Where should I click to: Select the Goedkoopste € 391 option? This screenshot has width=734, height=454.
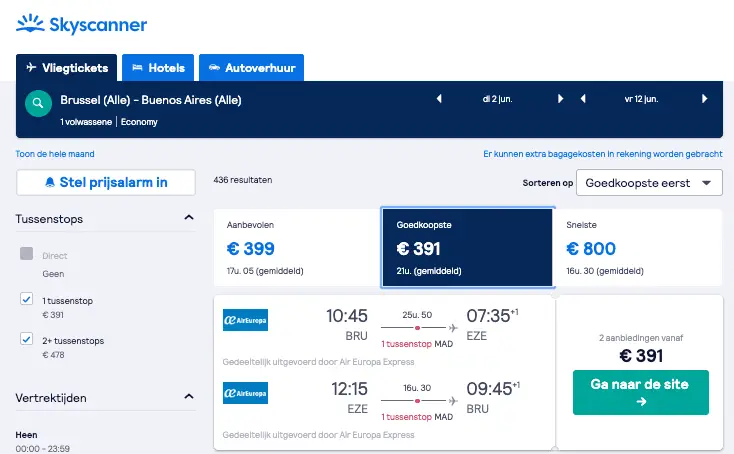(x=468, y=248)
